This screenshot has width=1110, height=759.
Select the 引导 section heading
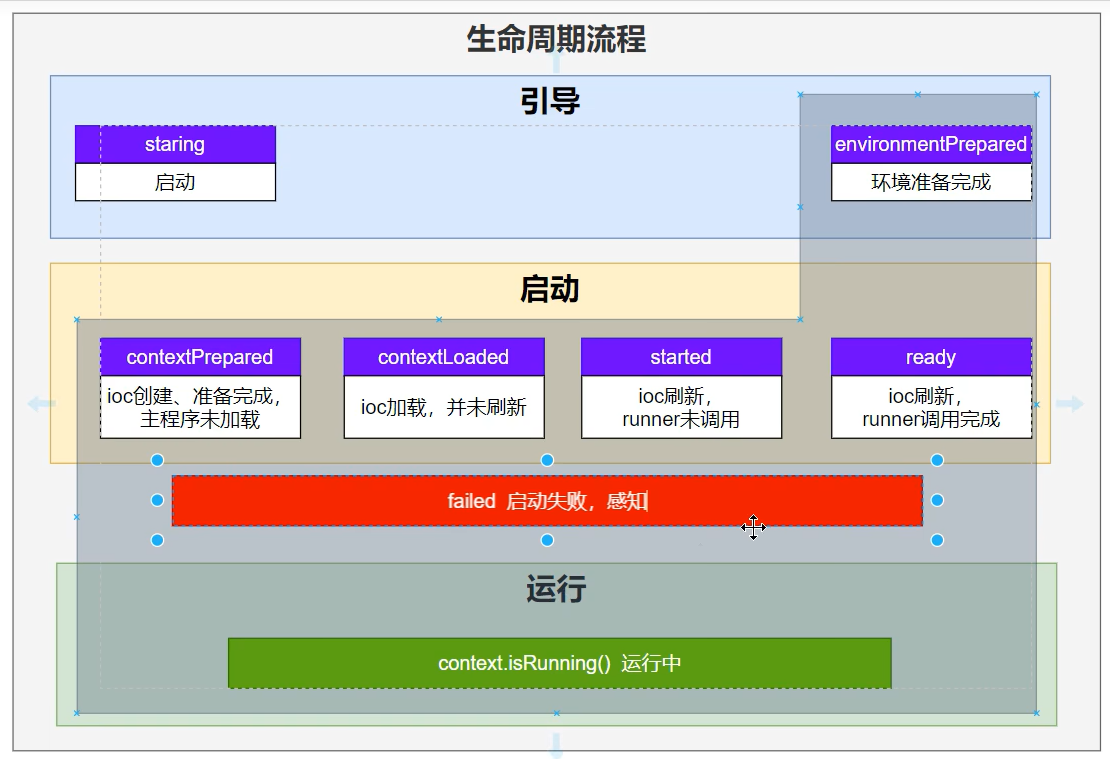(x=550, y=101)
